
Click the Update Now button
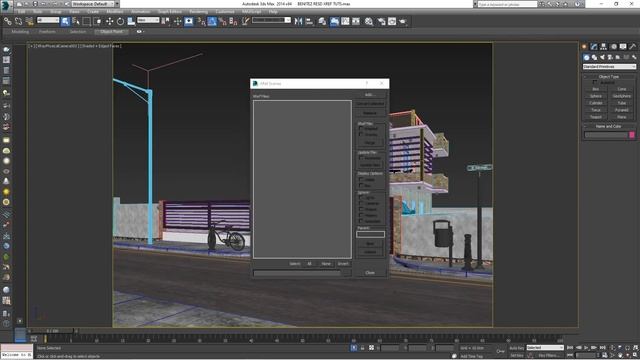click(370, 165)
